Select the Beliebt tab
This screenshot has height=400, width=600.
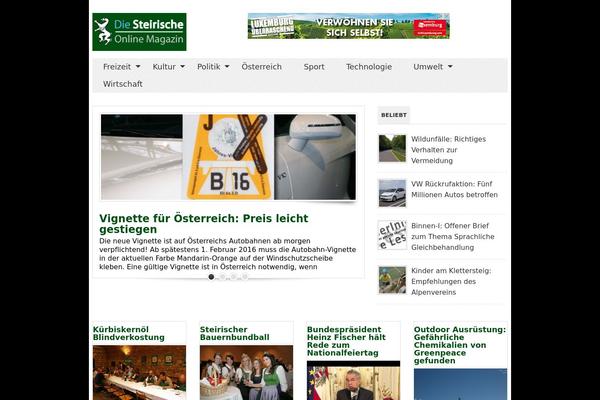coord(394,115)
